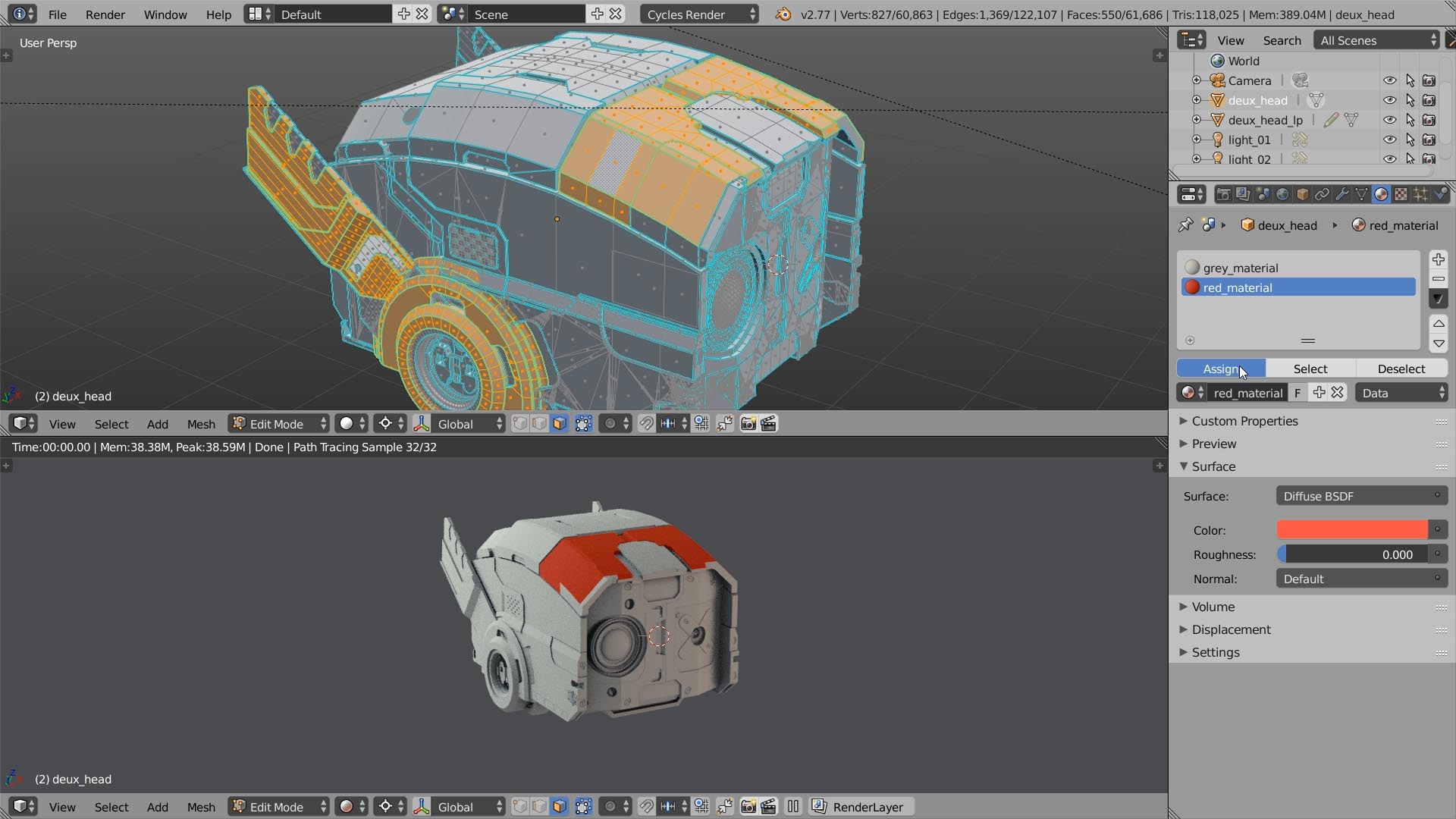1456x819 pixels.
Task: Open the File menu
Action: [x=57, y=14]
